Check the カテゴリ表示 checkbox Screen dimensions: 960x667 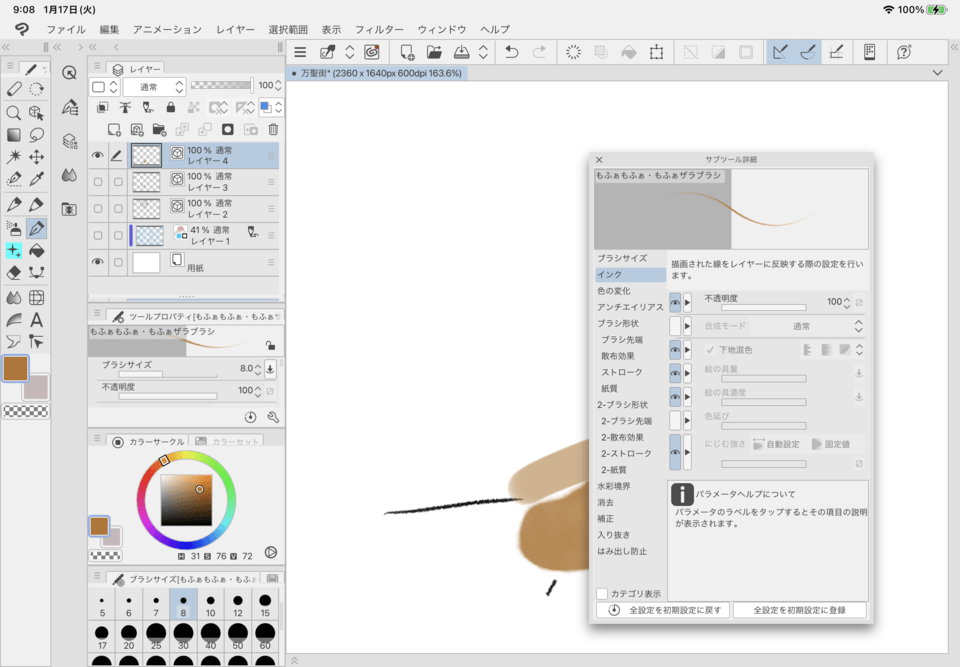tap(602, 594)
